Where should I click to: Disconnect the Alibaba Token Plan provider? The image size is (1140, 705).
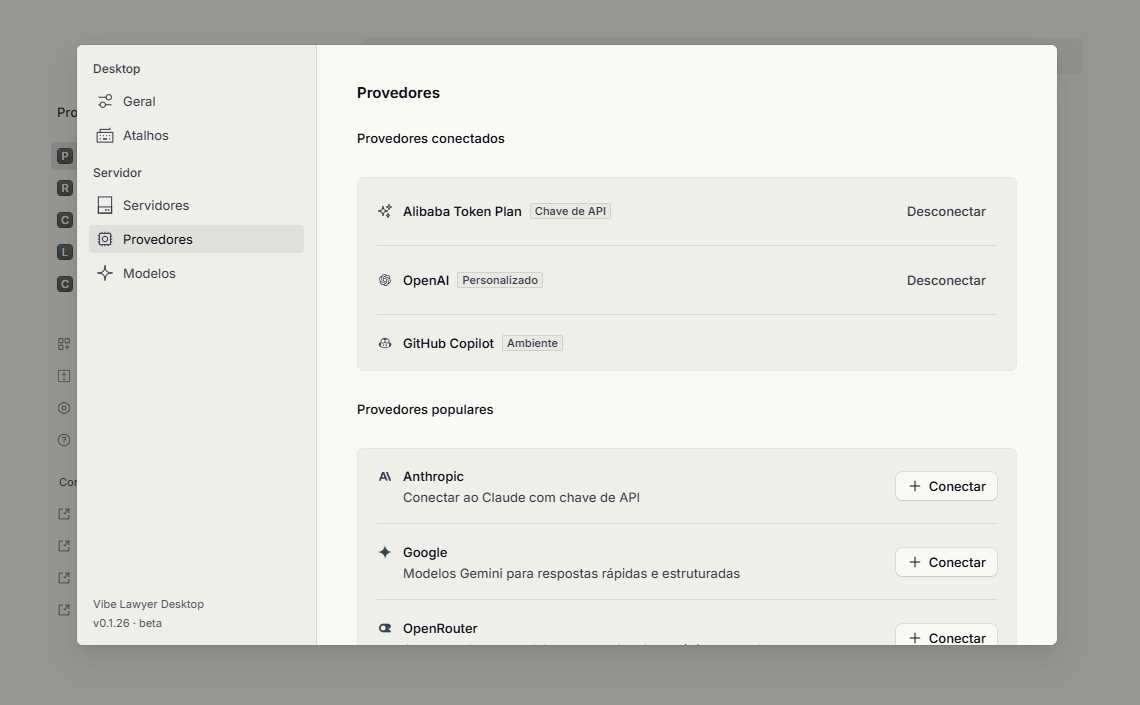[946, 212]
